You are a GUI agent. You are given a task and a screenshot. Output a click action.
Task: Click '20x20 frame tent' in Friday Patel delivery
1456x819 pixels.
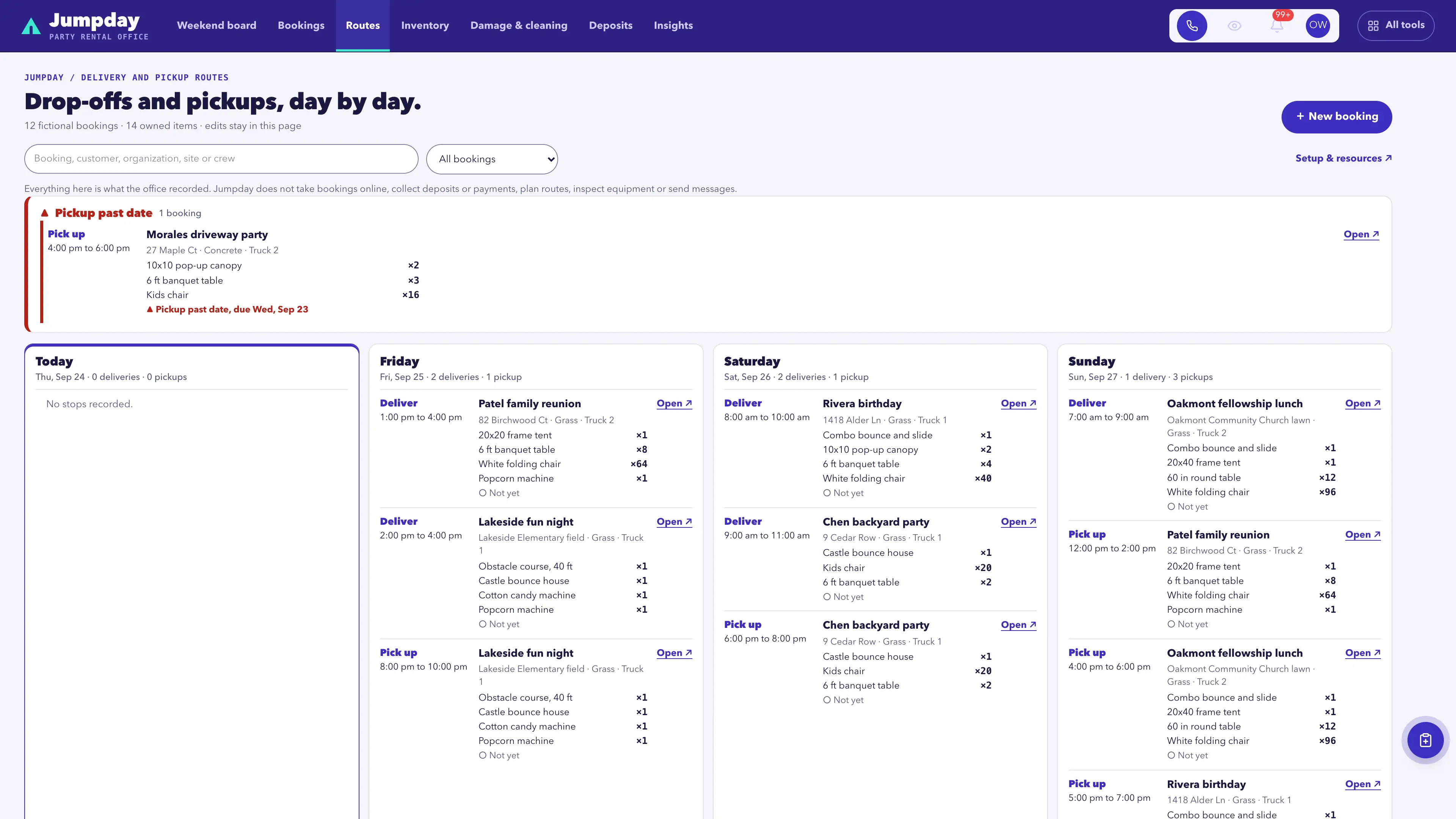tap(515, 435)
